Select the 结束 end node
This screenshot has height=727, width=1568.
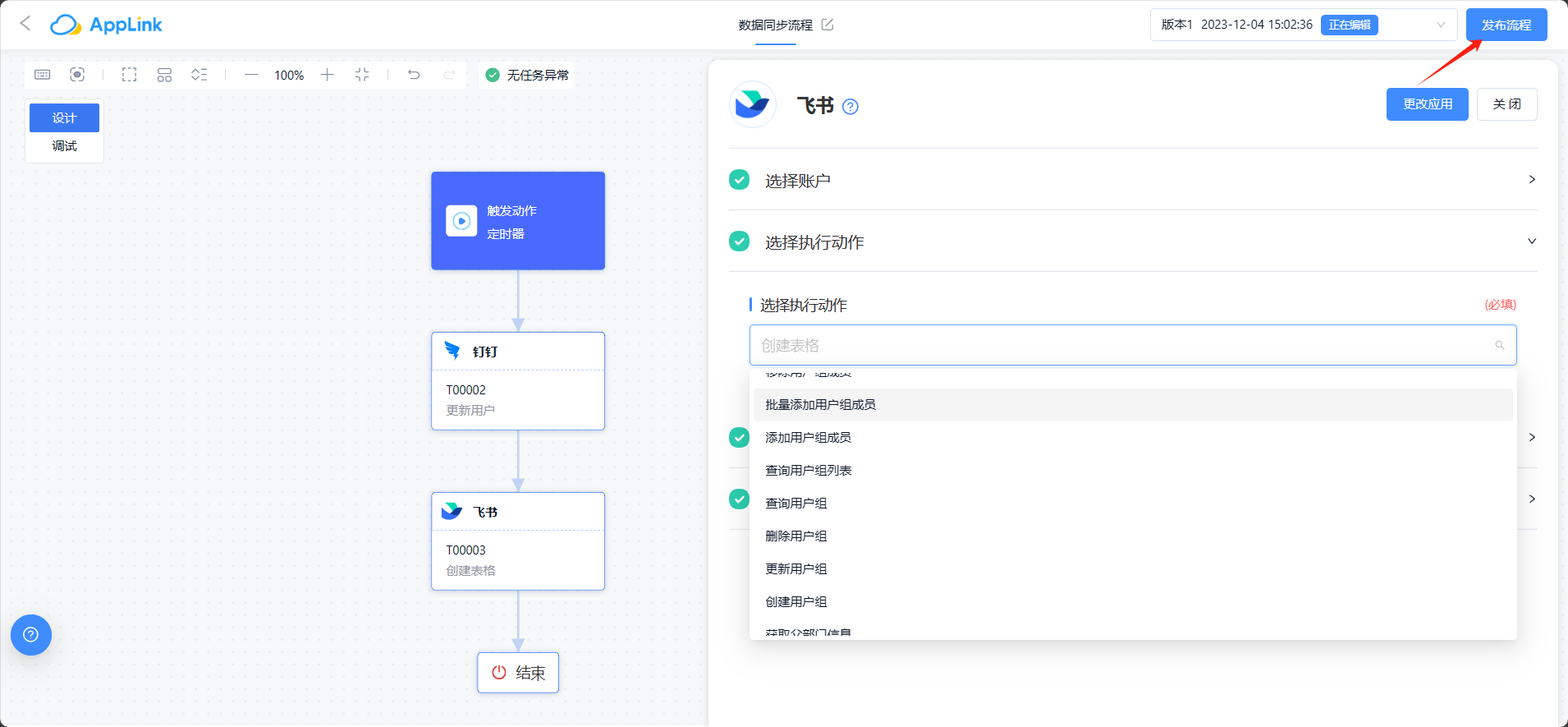pyautogui.click(x=518, y=673)
